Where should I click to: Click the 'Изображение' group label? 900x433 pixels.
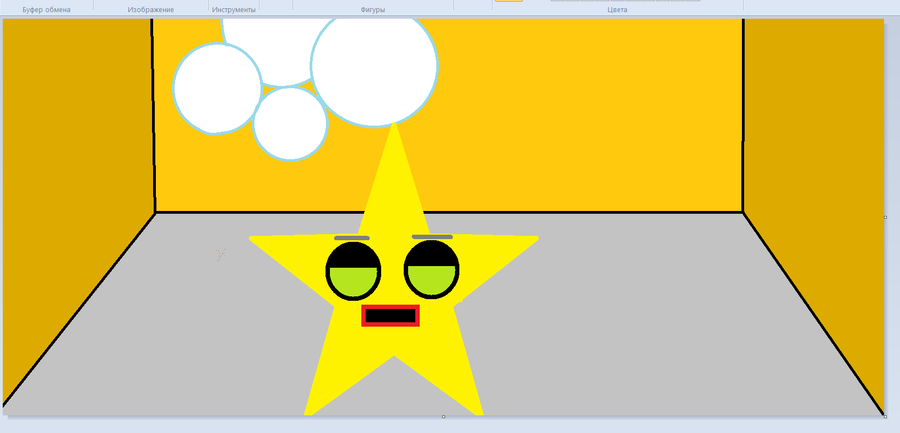(x=150, y=10)
